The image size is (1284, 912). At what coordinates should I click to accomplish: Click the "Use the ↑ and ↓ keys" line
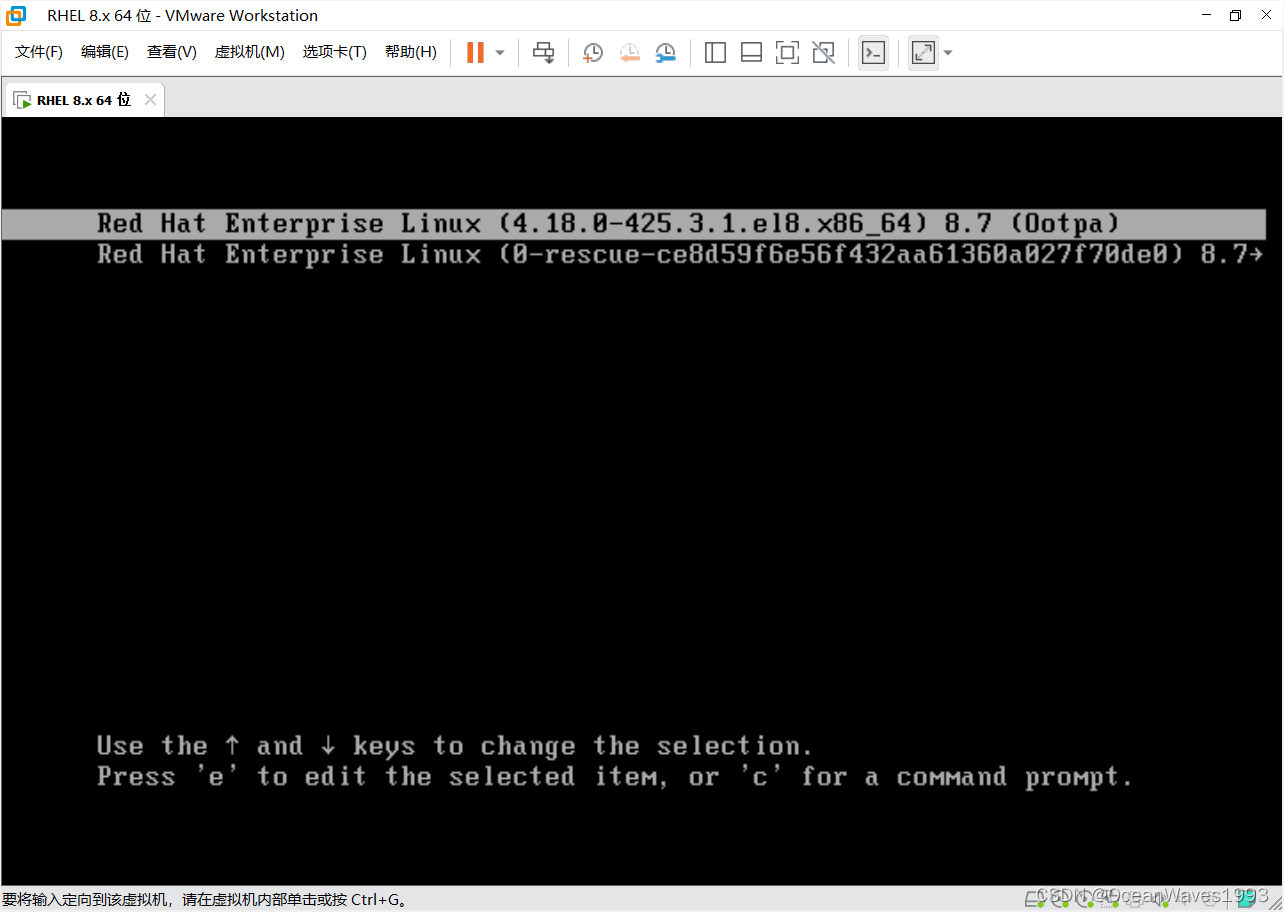[x=455, y=746]
